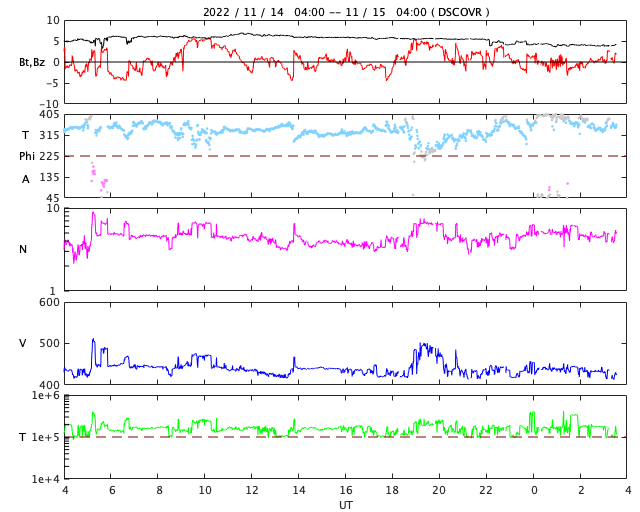Click the '18' hour tick on x-axis

click(x=393, y=490)
